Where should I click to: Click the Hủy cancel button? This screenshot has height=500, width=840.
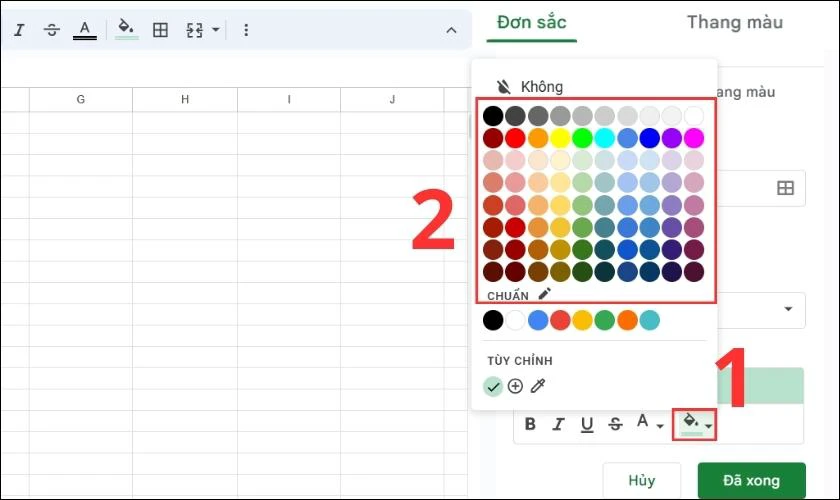641,480
